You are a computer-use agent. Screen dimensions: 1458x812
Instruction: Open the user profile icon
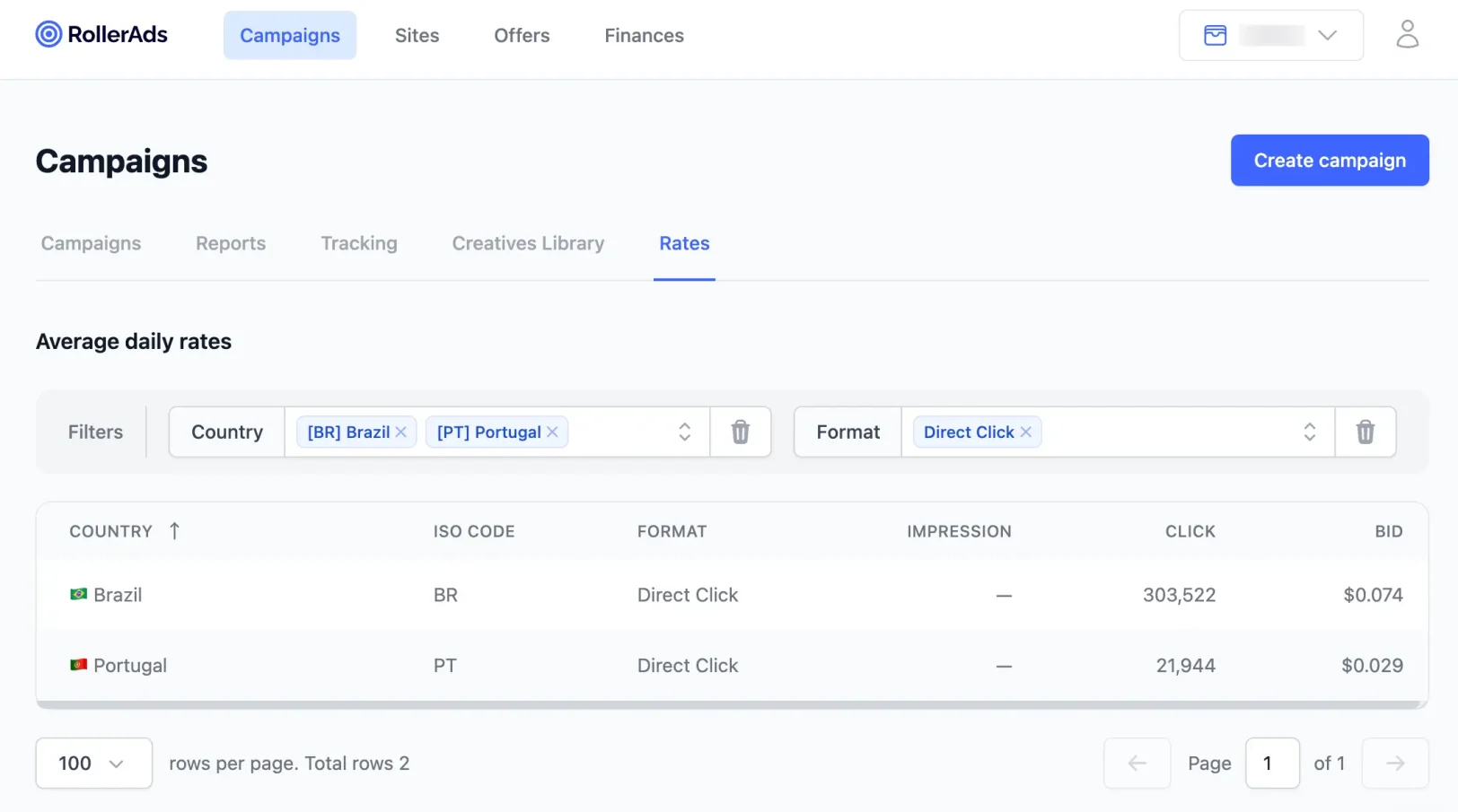(x=1407, y=35)
